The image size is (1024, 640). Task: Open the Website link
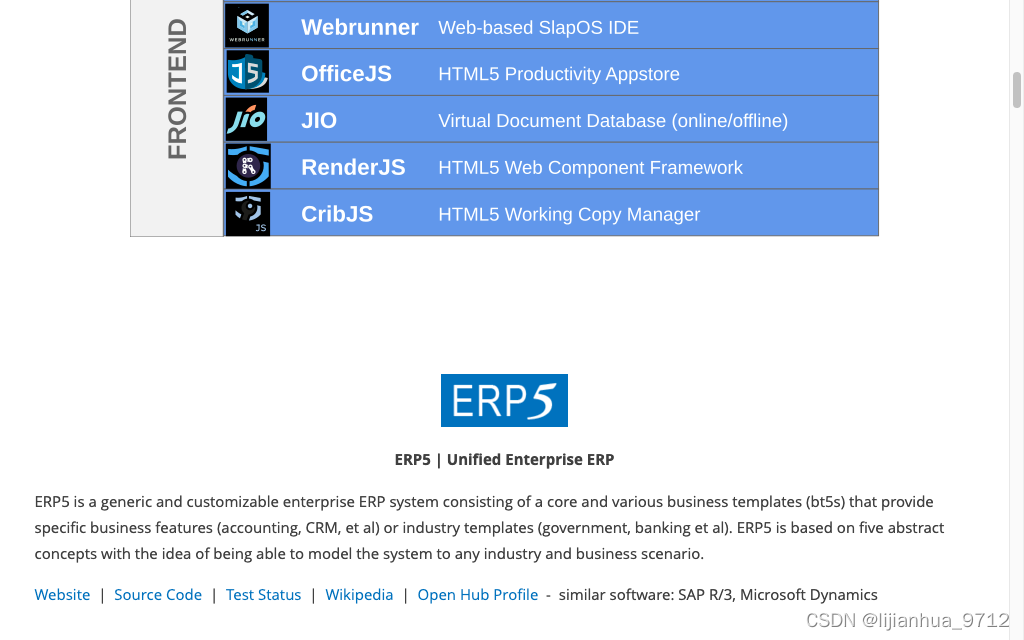(x=62, y=594)
